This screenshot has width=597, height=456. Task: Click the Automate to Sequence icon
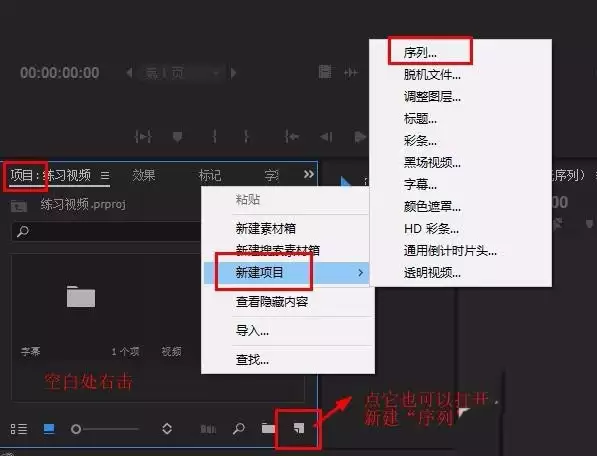click(x=208, y=429)
